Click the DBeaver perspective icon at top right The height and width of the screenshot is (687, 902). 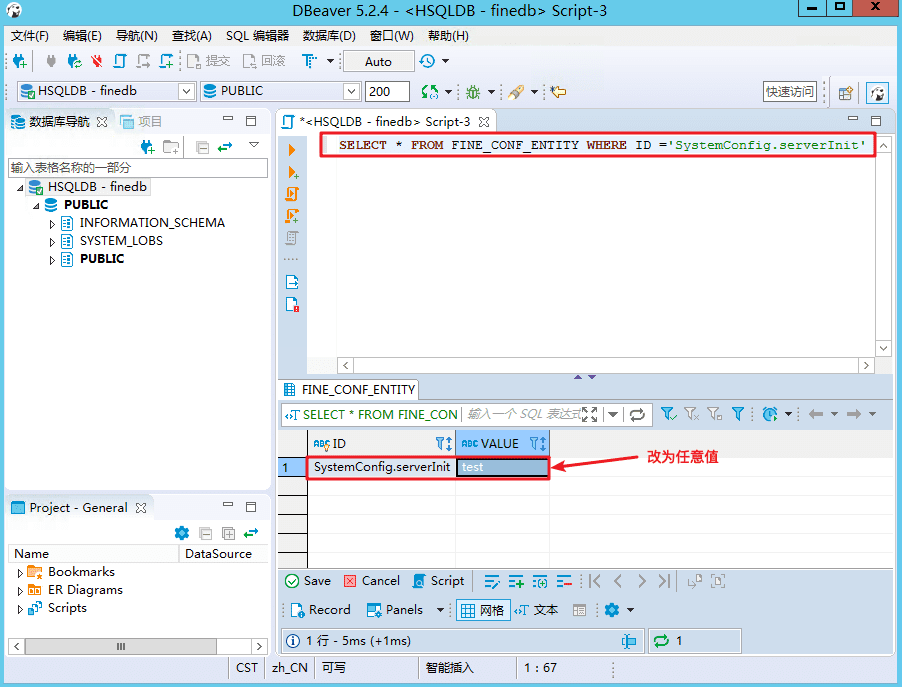click(x=878, y=93)
